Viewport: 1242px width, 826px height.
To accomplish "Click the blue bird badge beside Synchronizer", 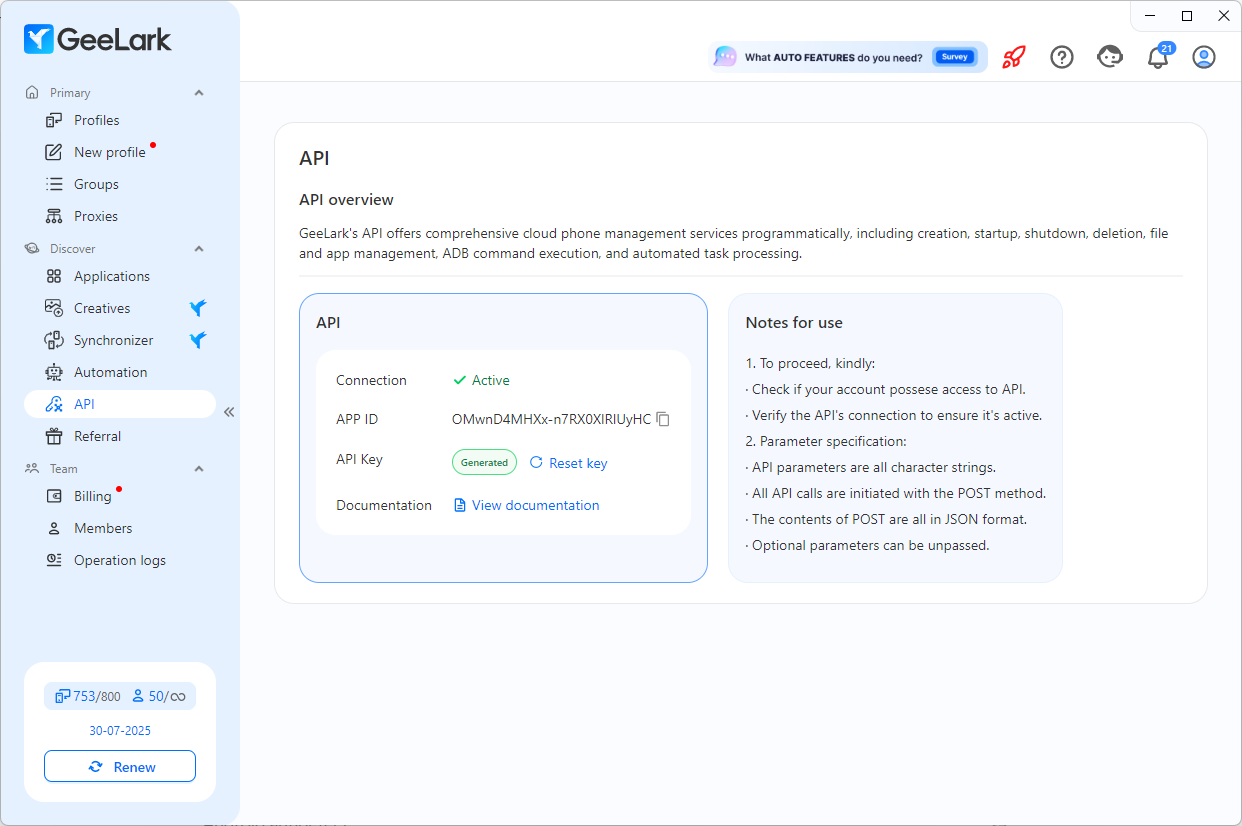I will [x=198, y=340].
